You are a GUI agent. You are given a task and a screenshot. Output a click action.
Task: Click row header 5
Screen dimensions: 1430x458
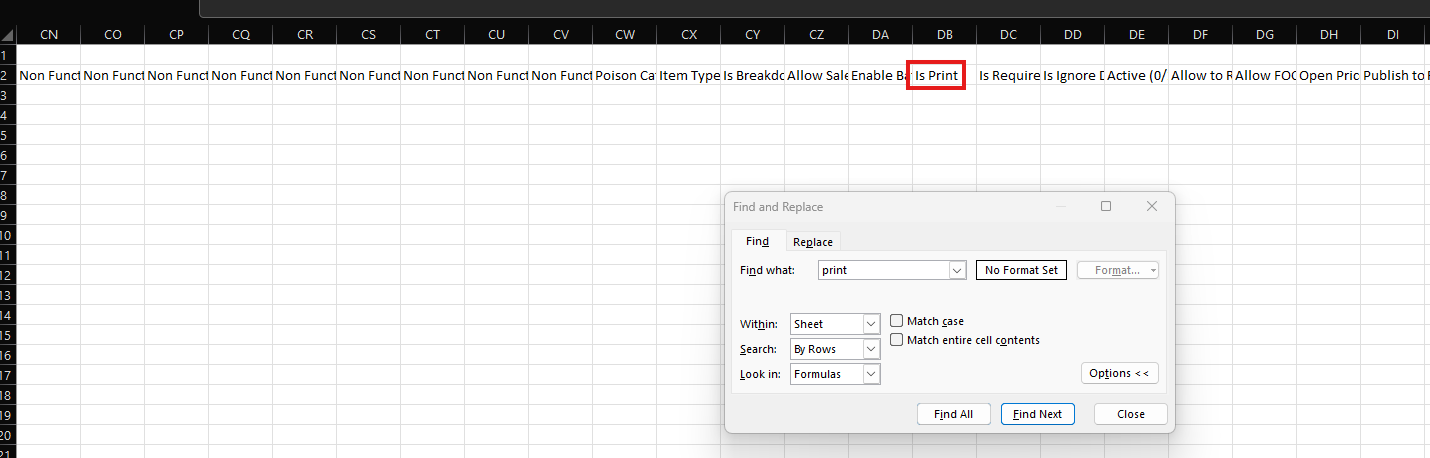(x=7, y=135)
